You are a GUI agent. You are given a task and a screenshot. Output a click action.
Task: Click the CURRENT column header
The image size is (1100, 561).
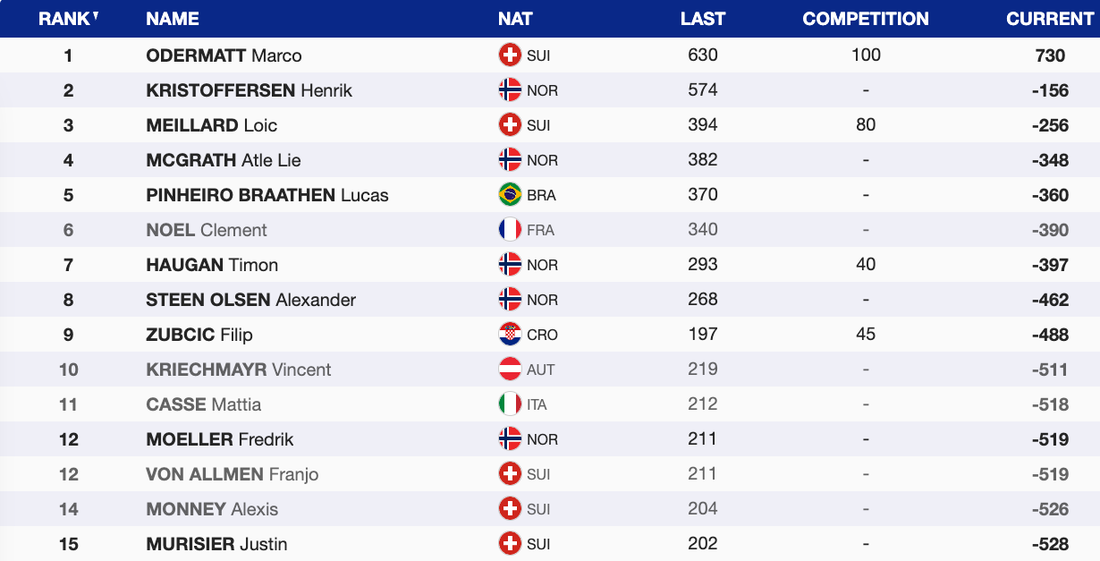(1050, 19)
